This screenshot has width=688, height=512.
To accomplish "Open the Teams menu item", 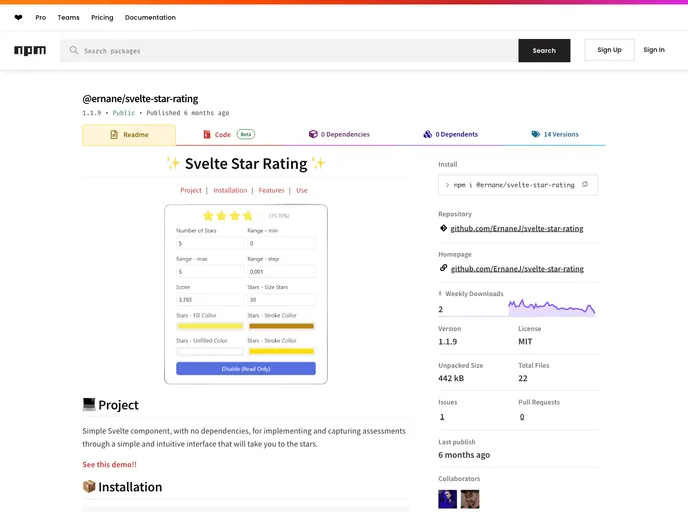I will tap(68, 18).
